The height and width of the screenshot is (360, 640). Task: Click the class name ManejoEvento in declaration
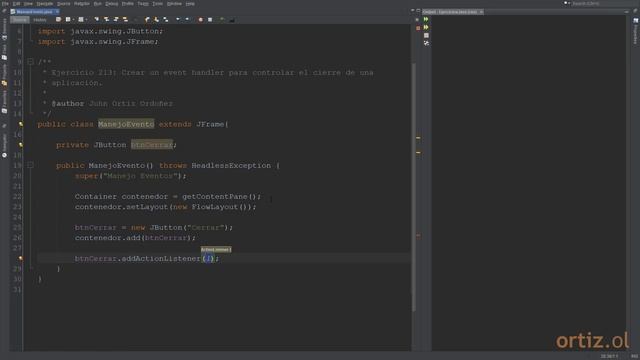pos(126,124)
